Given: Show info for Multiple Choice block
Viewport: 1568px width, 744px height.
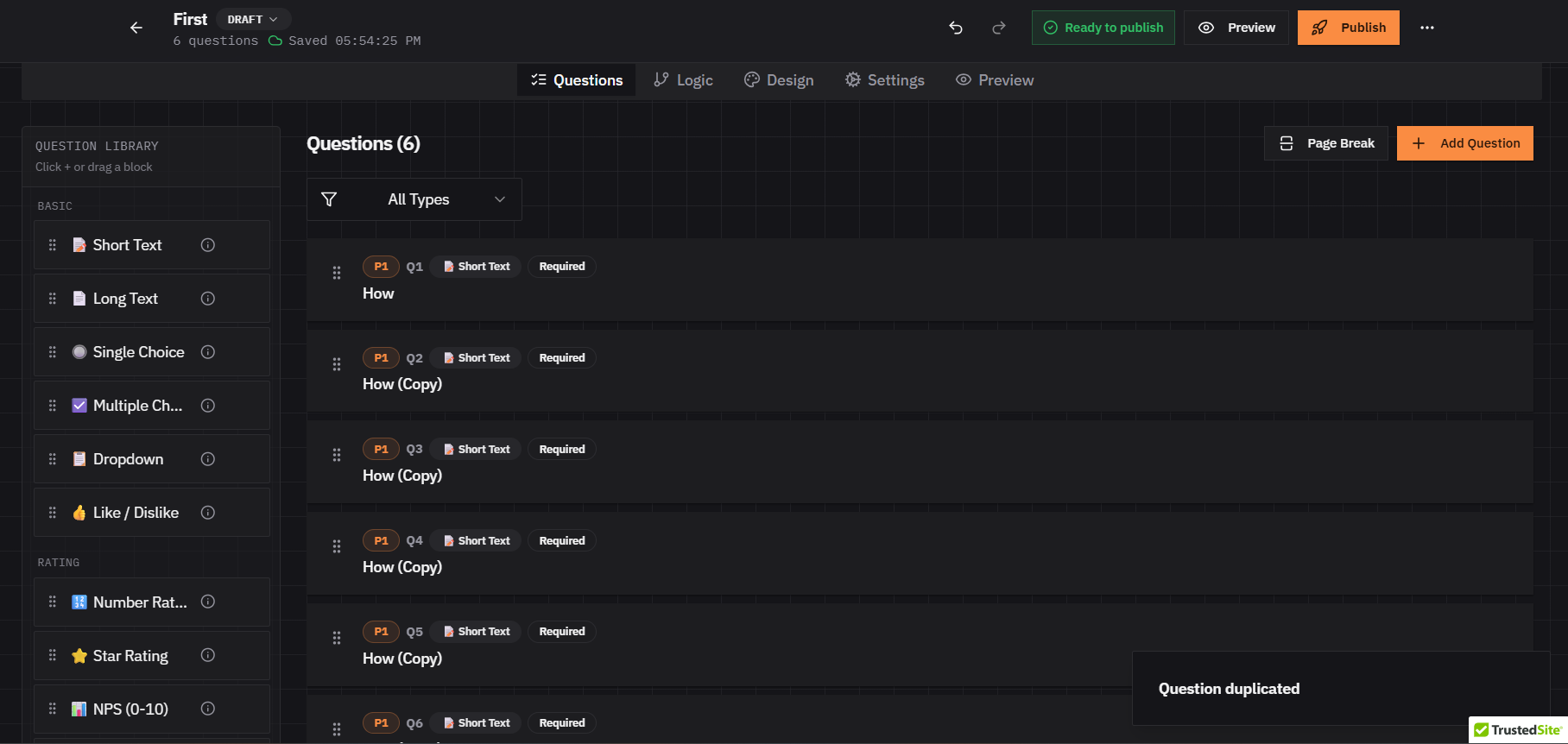Looking at the screenshot, I should 208,406.
